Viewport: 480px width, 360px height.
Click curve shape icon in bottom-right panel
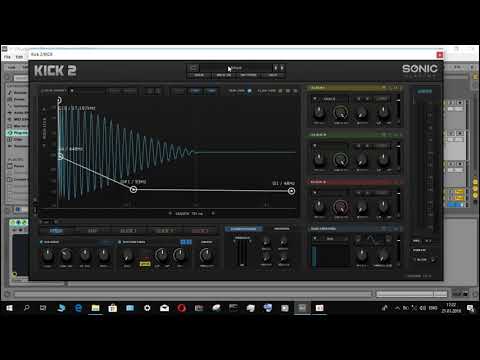(371, 238)
